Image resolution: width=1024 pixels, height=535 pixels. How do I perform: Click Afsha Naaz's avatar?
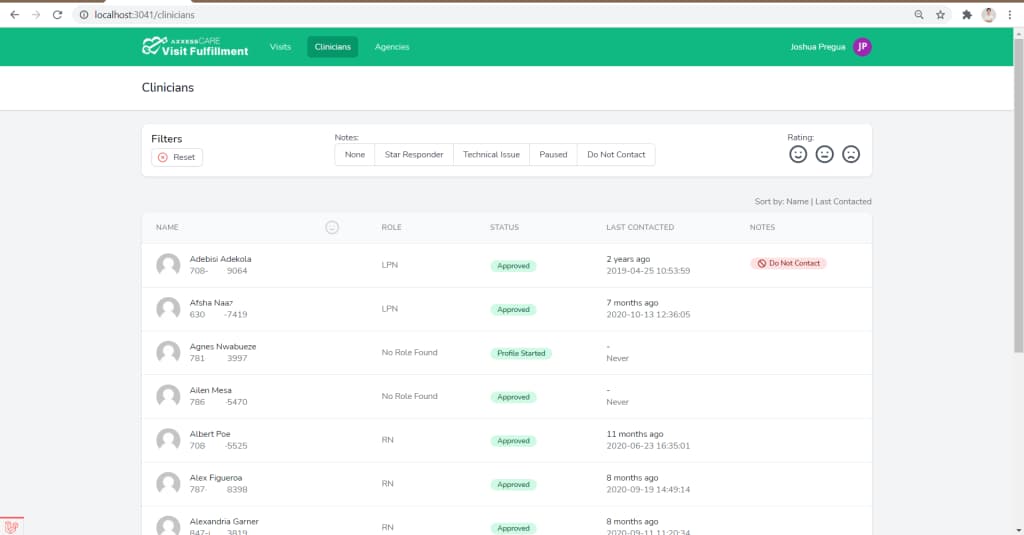pos(168,309)
